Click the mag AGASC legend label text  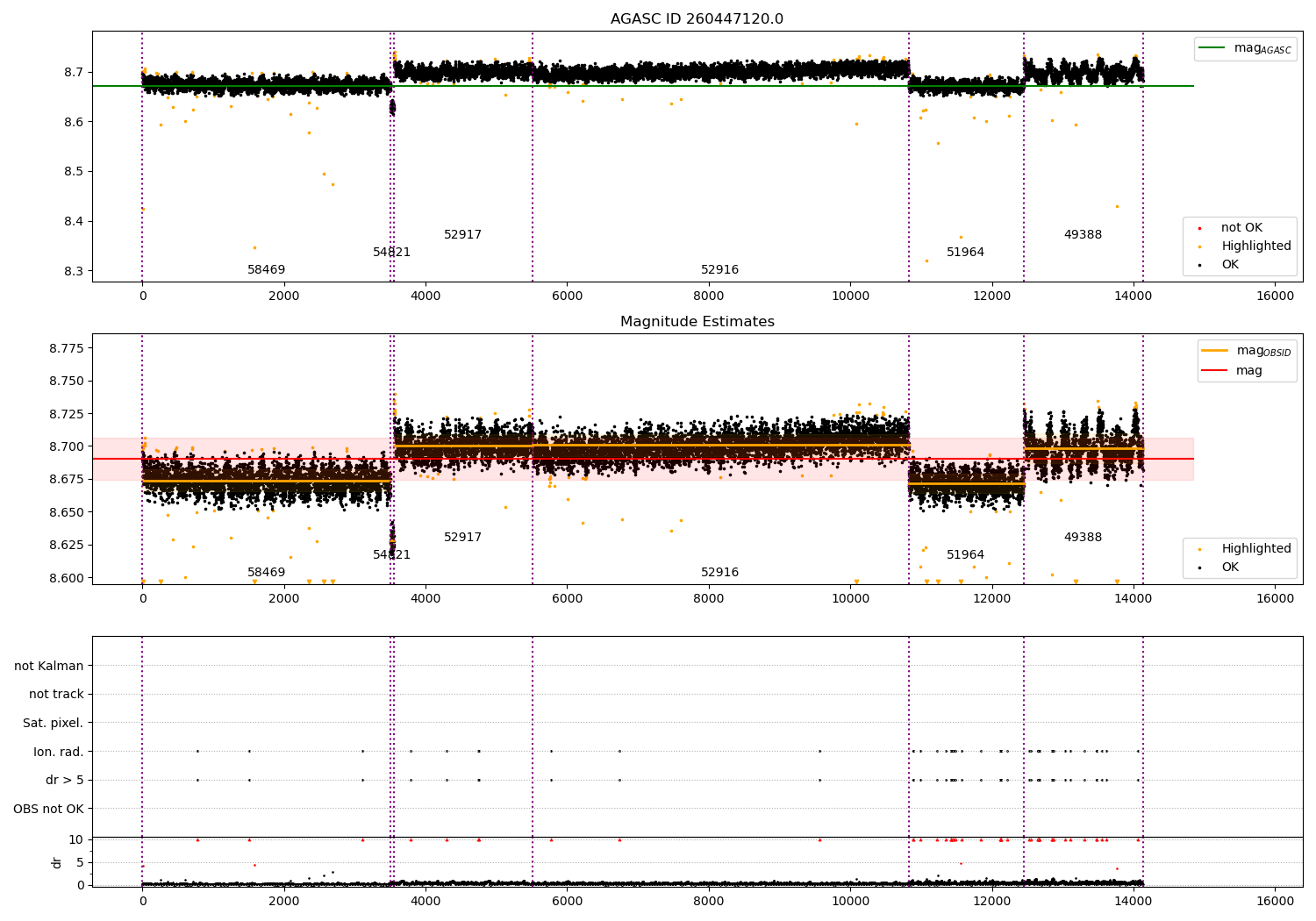tap(1262, 49)
